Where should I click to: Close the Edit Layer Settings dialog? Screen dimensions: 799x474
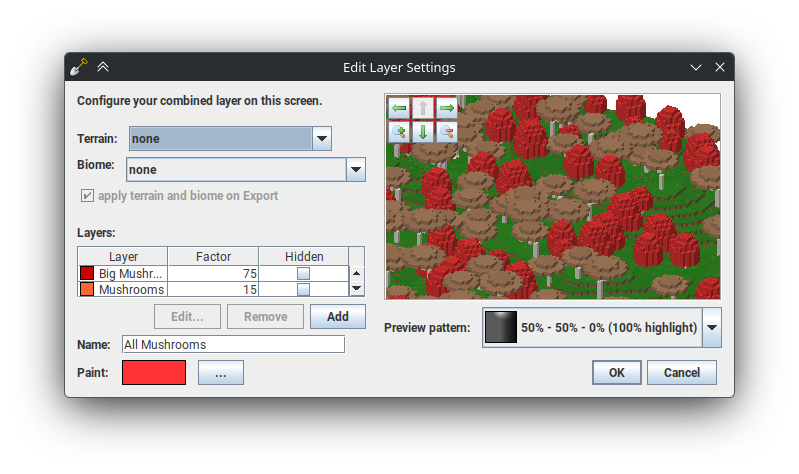(720, 67)
